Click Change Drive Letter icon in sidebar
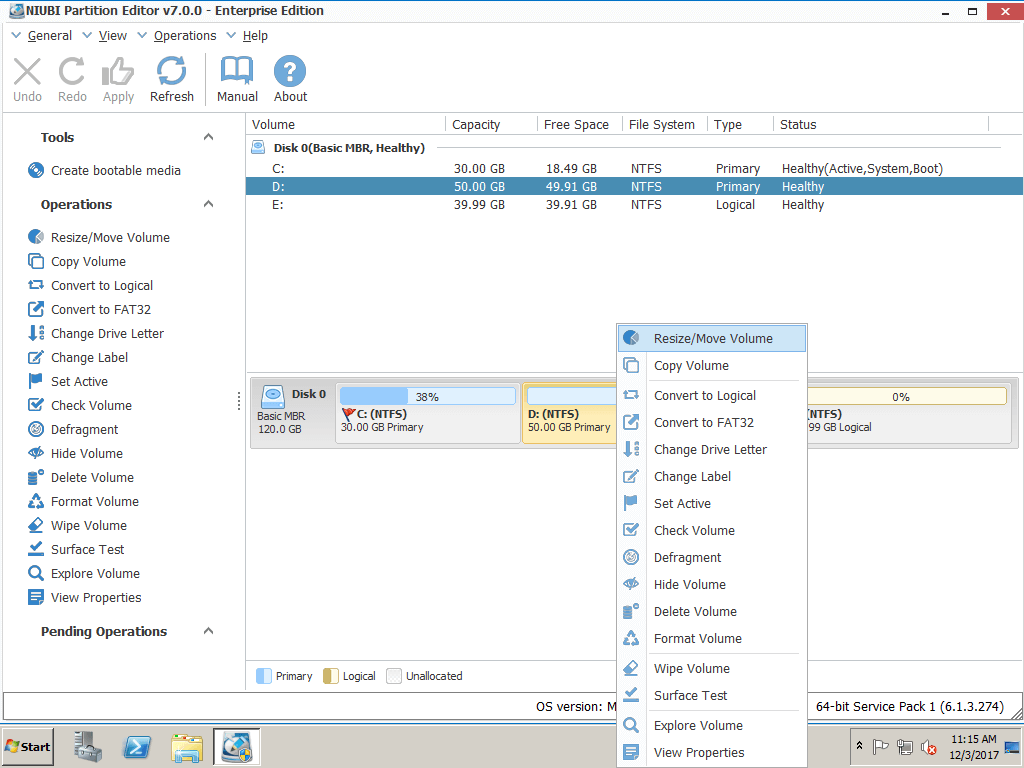 coord(36,333)
